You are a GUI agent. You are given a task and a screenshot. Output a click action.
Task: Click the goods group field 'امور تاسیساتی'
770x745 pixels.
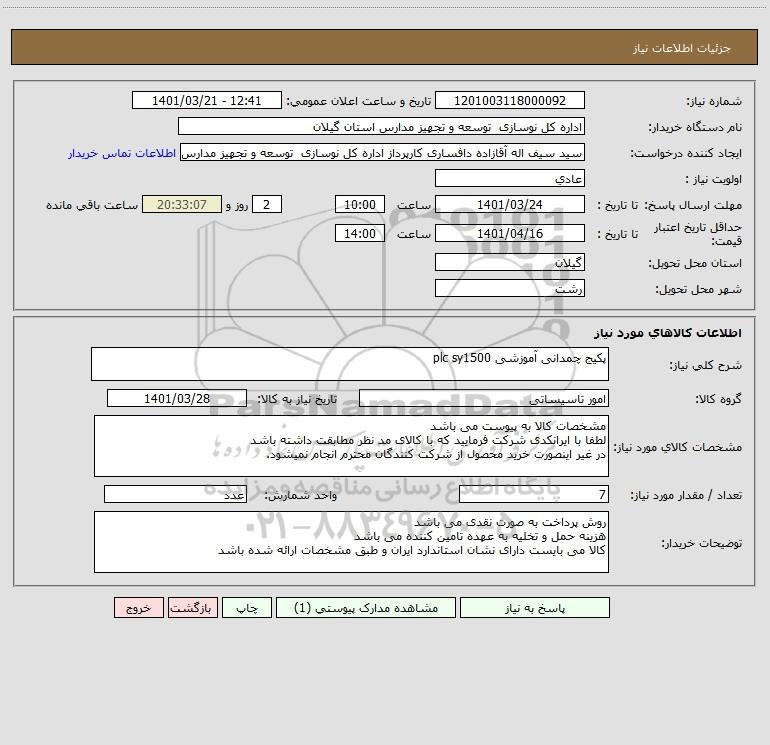(x=484, y=398)
